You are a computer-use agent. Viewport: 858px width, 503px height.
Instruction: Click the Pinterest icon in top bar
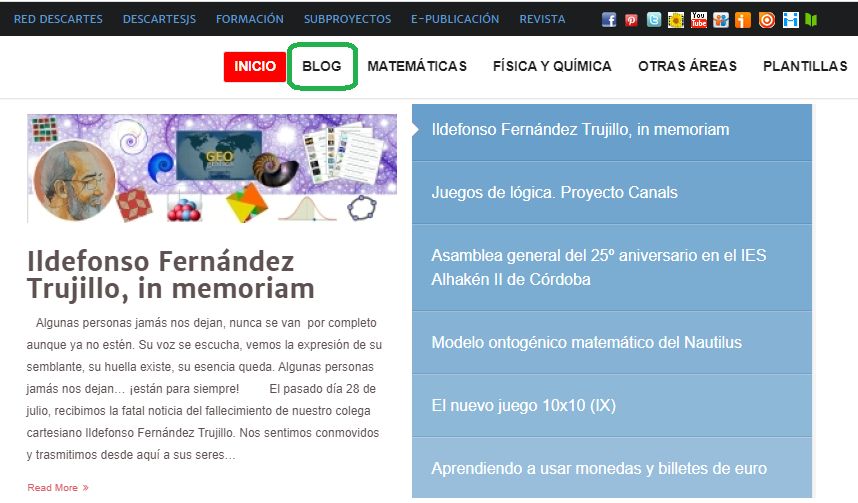631,19
